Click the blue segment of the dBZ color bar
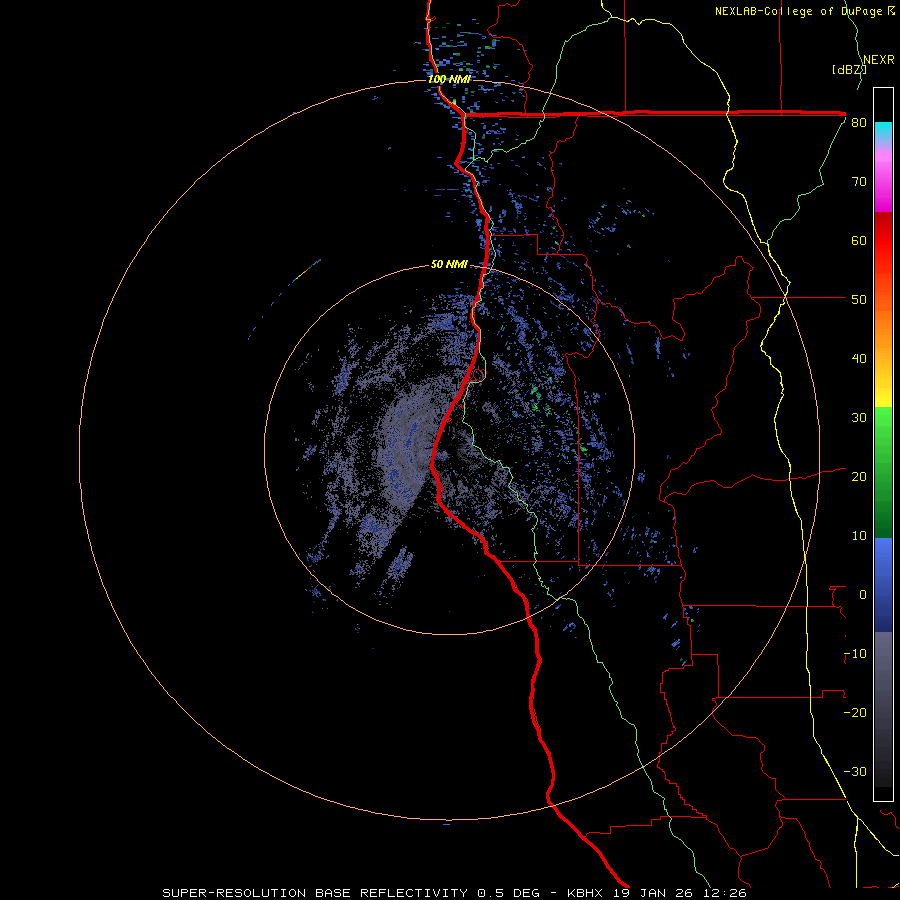Viewport: 900px width, 900px height. tap(883, 585)
